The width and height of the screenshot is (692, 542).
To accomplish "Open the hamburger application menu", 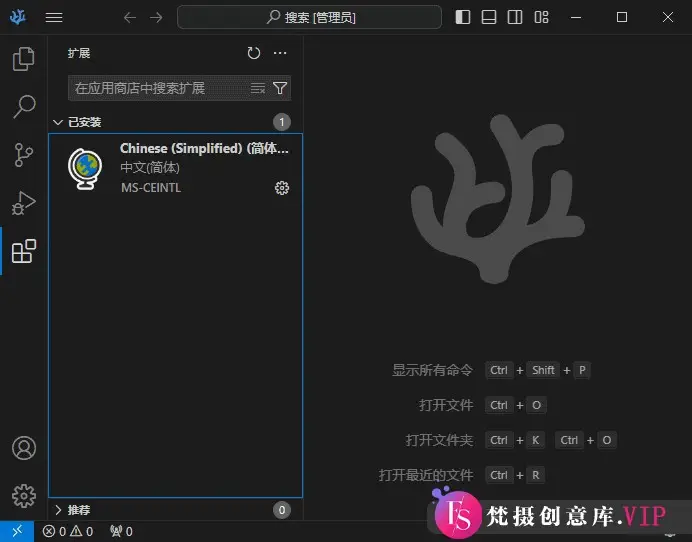I will pos(54,17).
